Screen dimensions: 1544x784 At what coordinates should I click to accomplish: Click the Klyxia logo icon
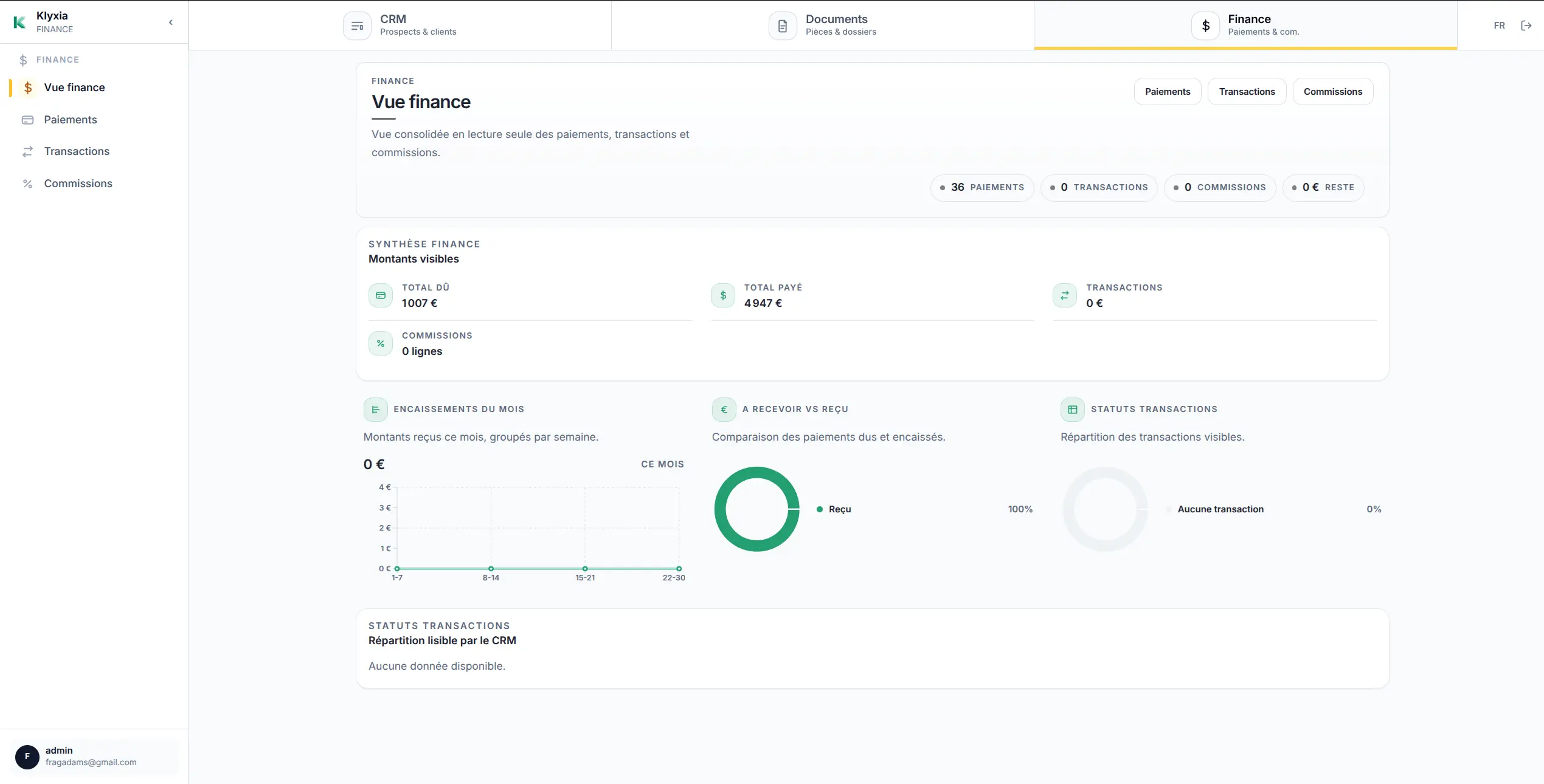coord(19,22)
